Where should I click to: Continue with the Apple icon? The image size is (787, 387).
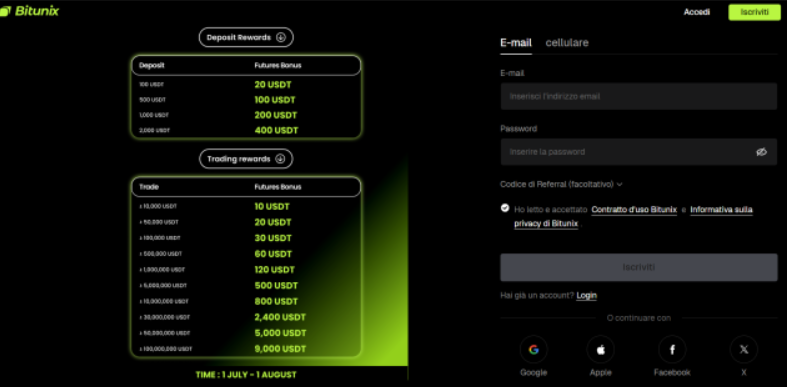600,349
